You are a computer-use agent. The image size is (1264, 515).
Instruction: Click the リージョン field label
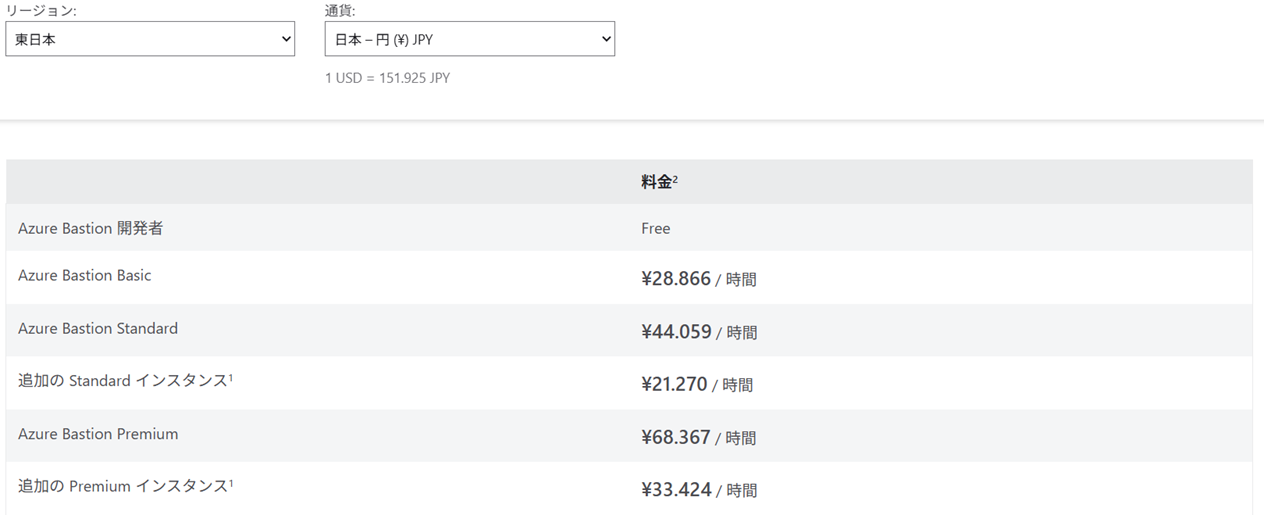pos(41,10)
